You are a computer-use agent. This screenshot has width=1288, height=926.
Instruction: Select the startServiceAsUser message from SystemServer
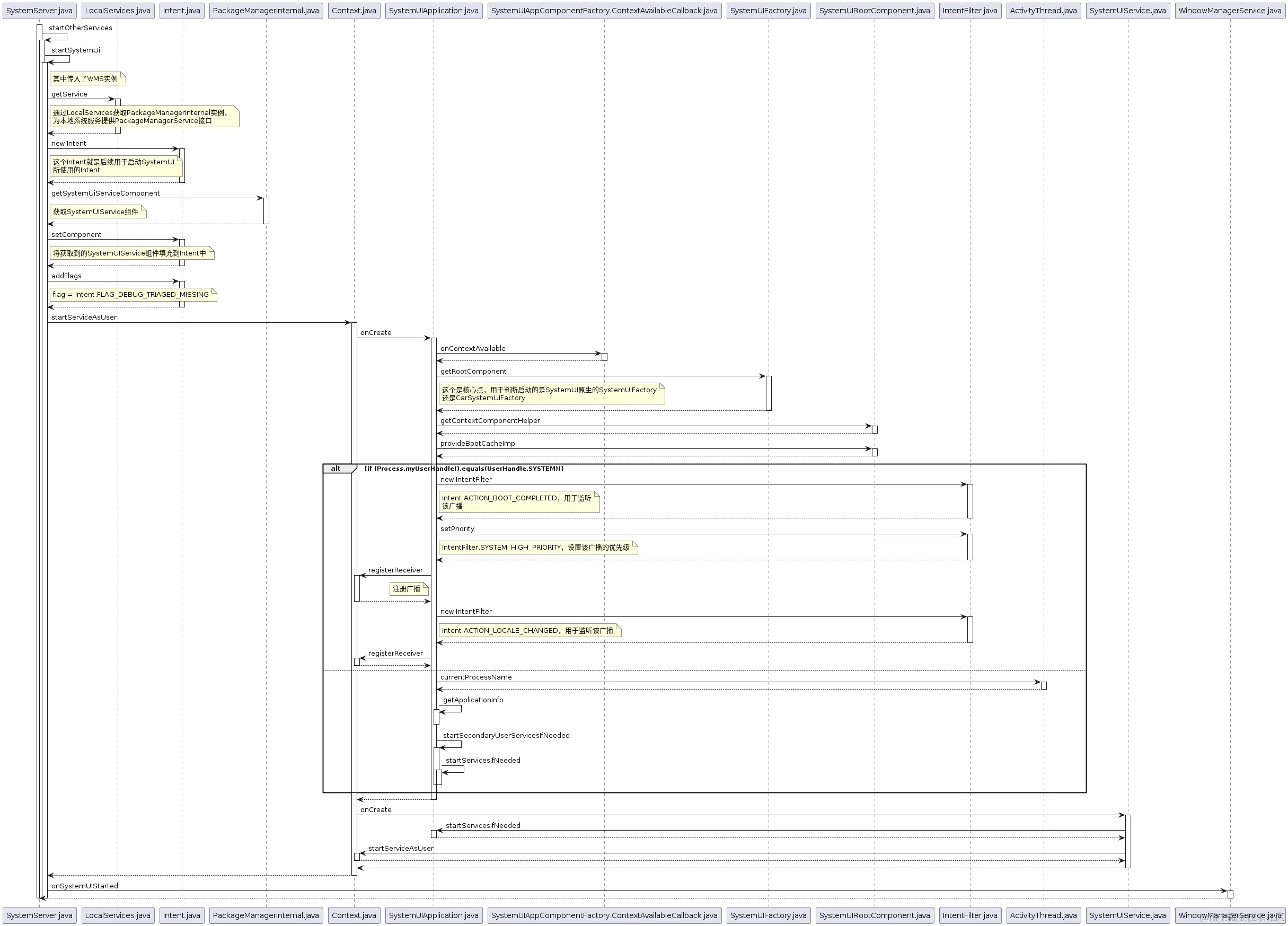[84, 318]
